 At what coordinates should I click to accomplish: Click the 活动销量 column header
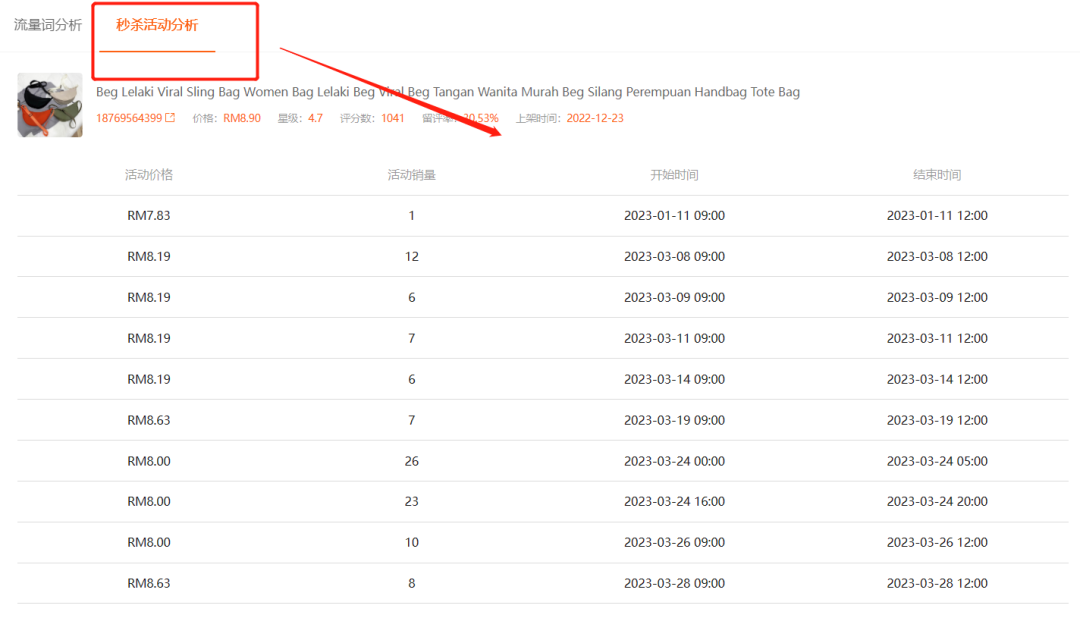click(x=412, y=175)
